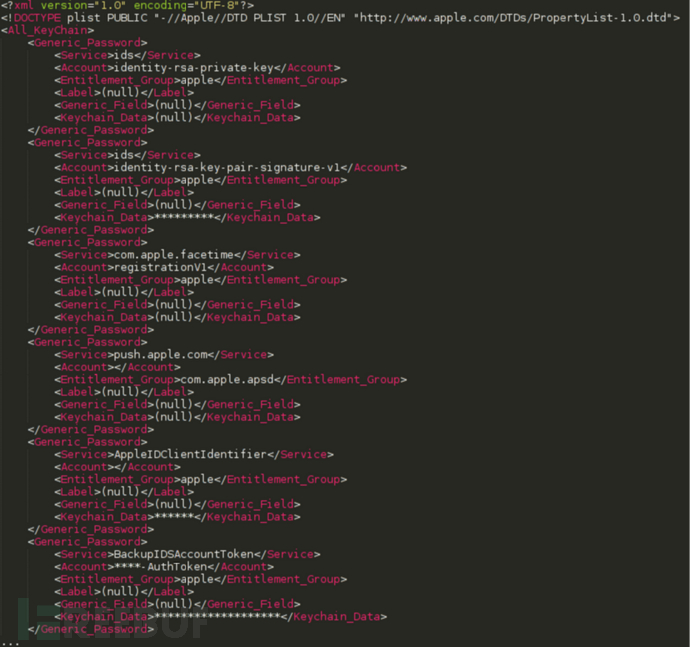
Task: Select the identity-rsa-key-pair-signature-v1 account value
Action: click(x=227, y=168)
